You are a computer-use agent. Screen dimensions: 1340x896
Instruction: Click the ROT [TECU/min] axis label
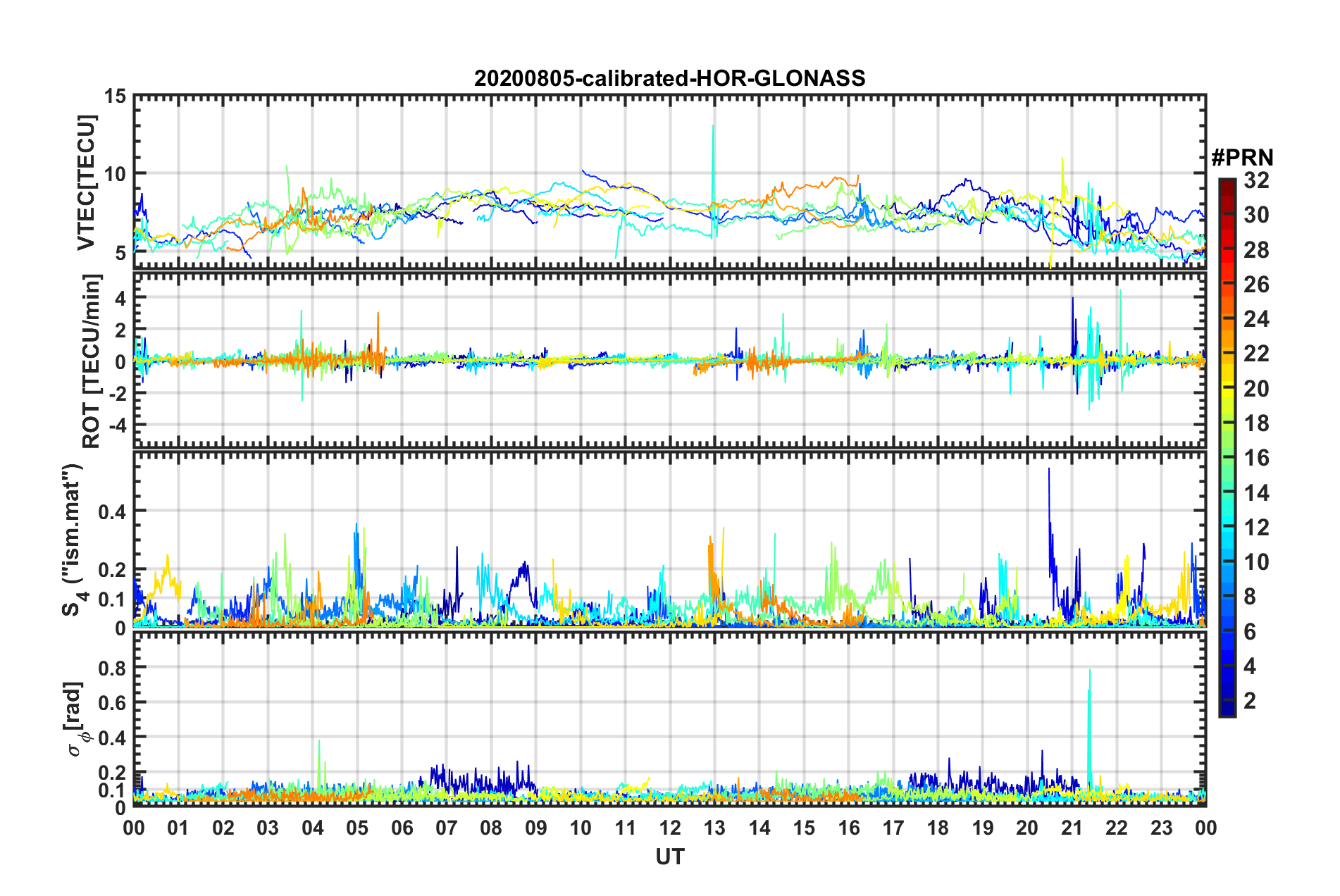92,361
